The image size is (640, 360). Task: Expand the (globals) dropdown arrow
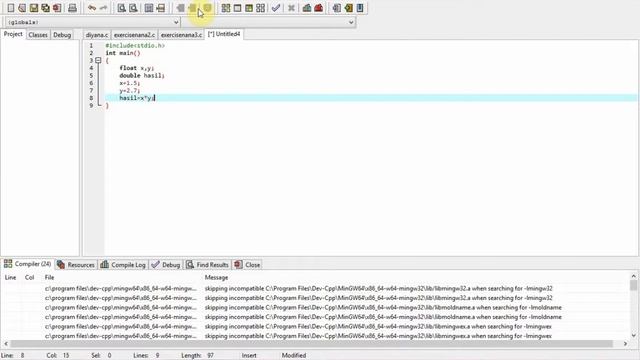[x=176, y=22]
